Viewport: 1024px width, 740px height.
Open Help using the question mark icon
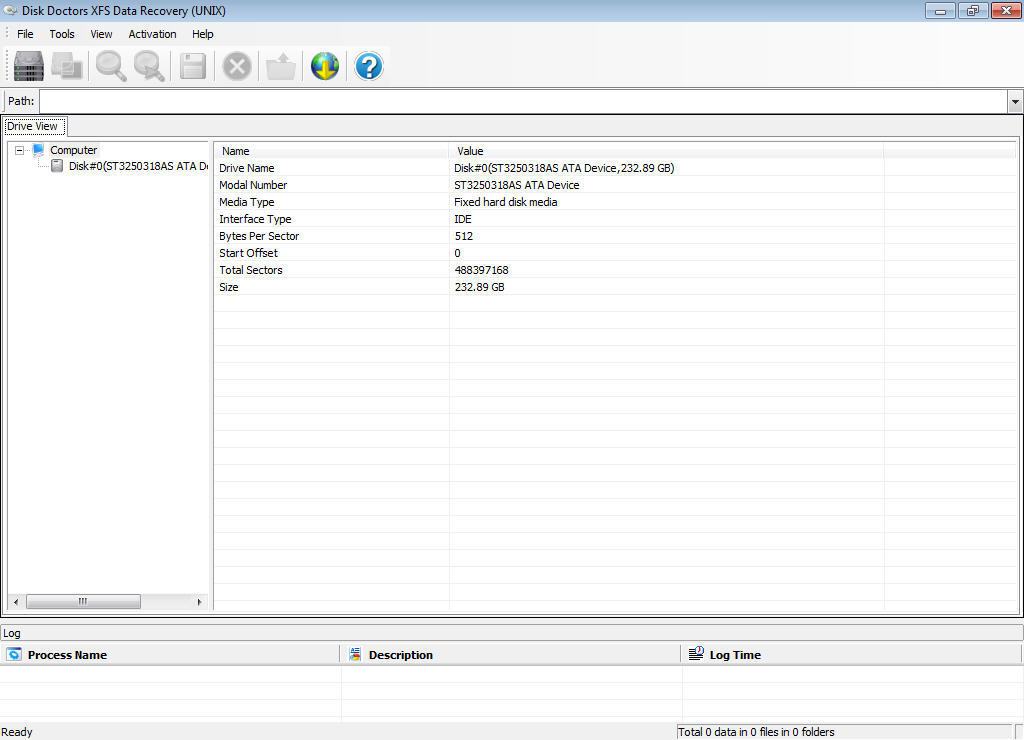click(x=368, y=66)
